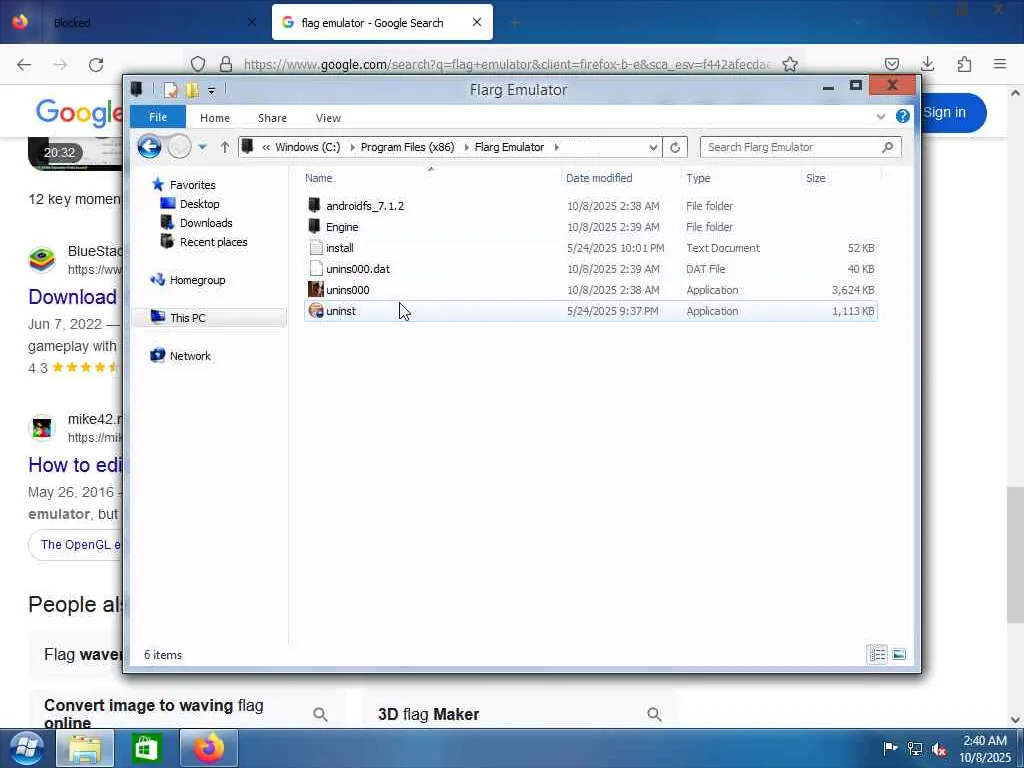Select This PC in navigation pane

point(187,317)
